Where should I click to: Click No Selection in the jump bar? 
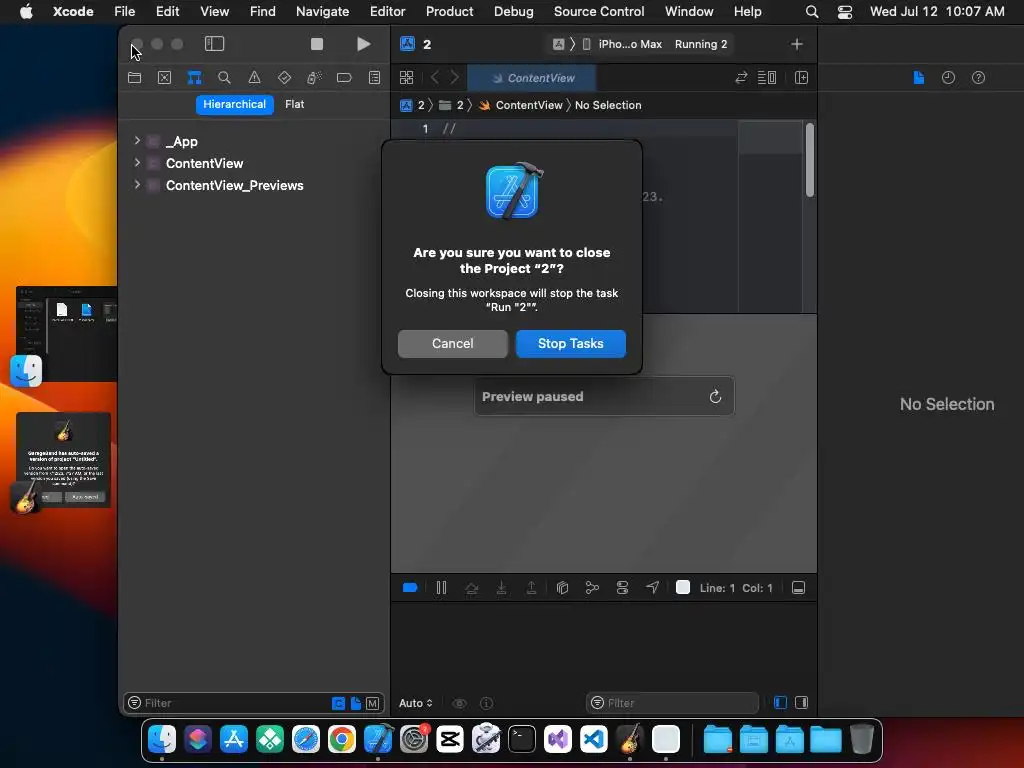coord(608,105)
